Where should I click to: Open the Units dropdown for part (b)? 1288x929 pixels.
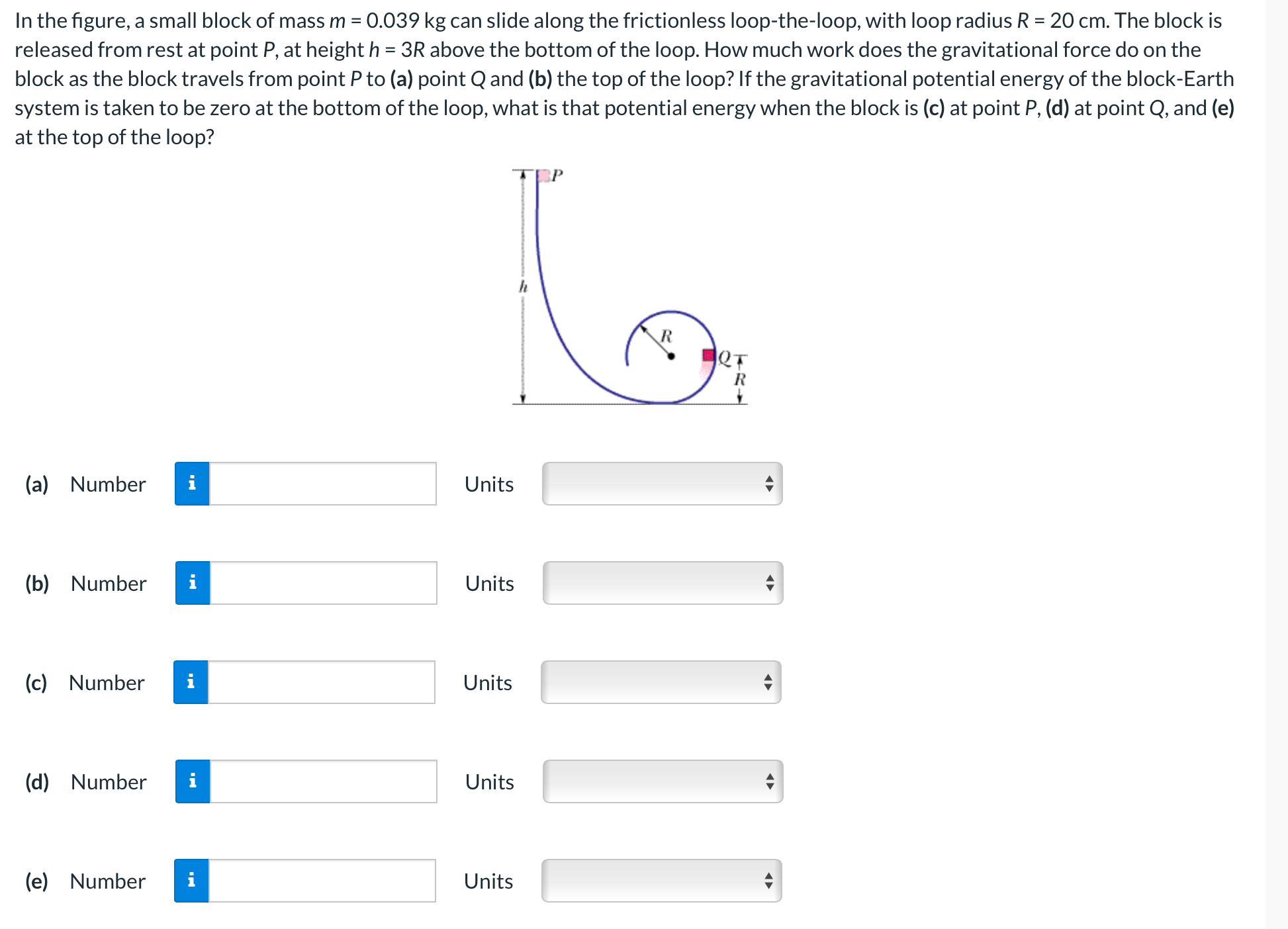pos(662,583)
